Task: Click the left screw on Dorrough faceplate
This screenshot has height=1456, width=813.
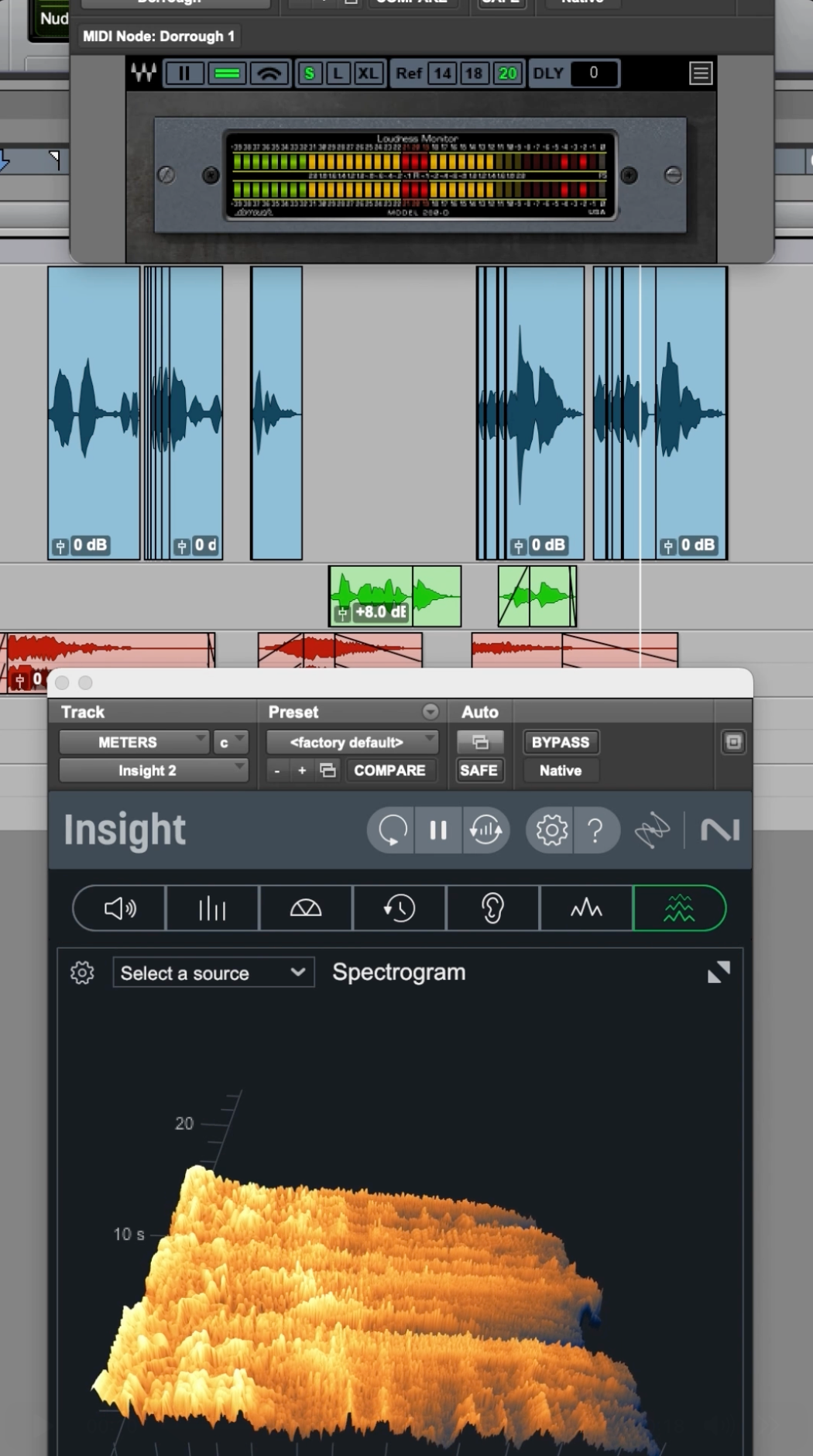Action: 166,175
